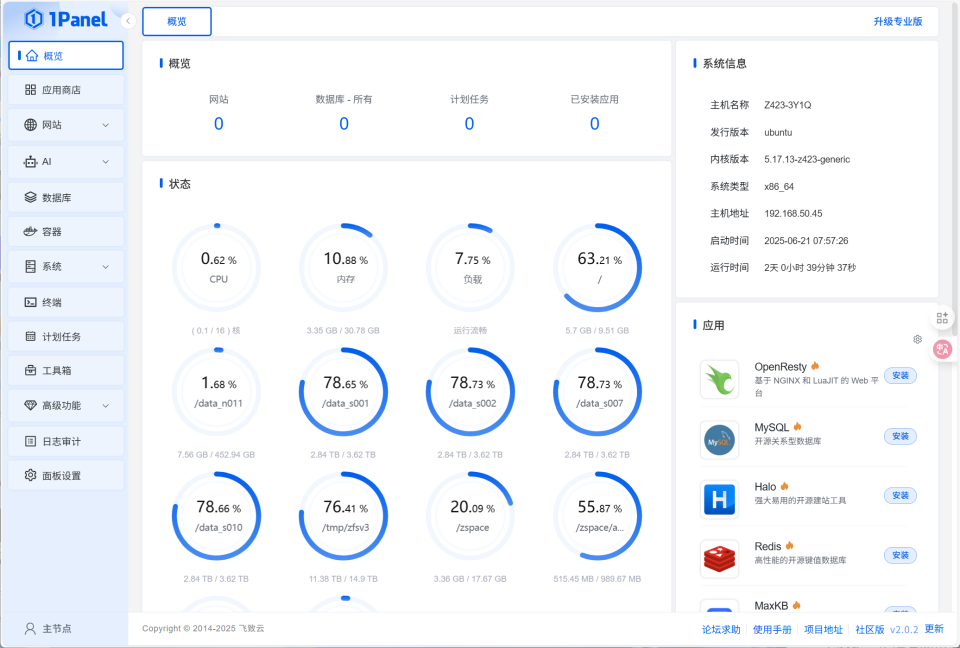Click the Redis app icon

[x=719, y=559]
